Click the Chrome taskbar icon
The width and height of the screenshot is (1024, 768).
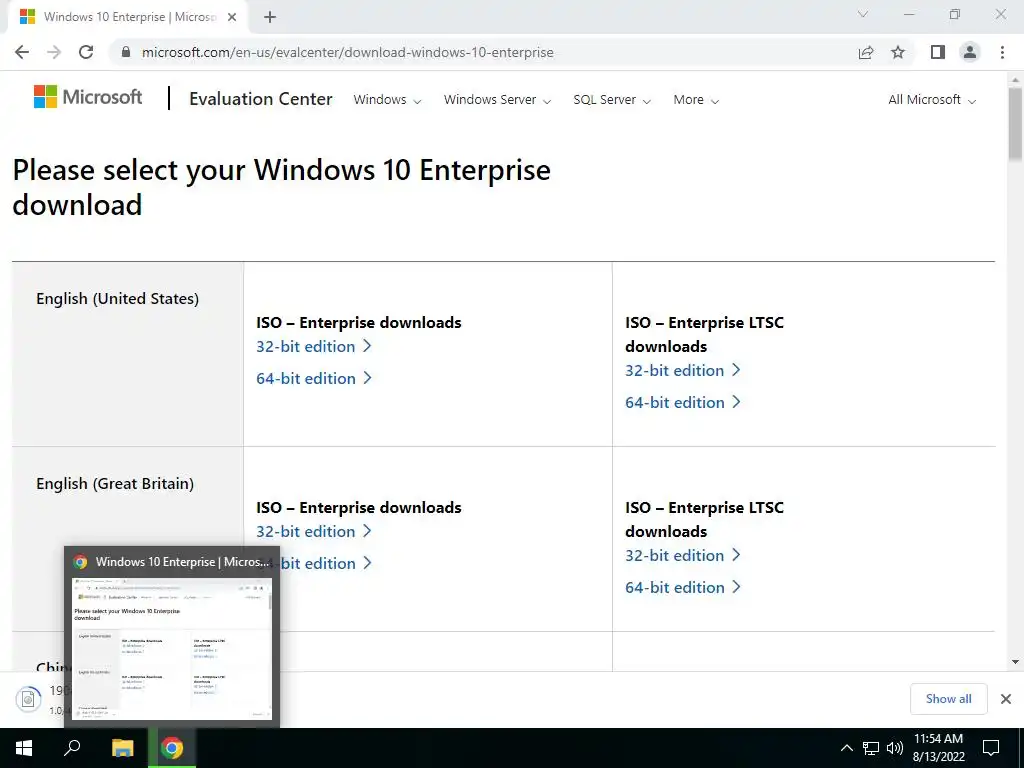[172, 748]
